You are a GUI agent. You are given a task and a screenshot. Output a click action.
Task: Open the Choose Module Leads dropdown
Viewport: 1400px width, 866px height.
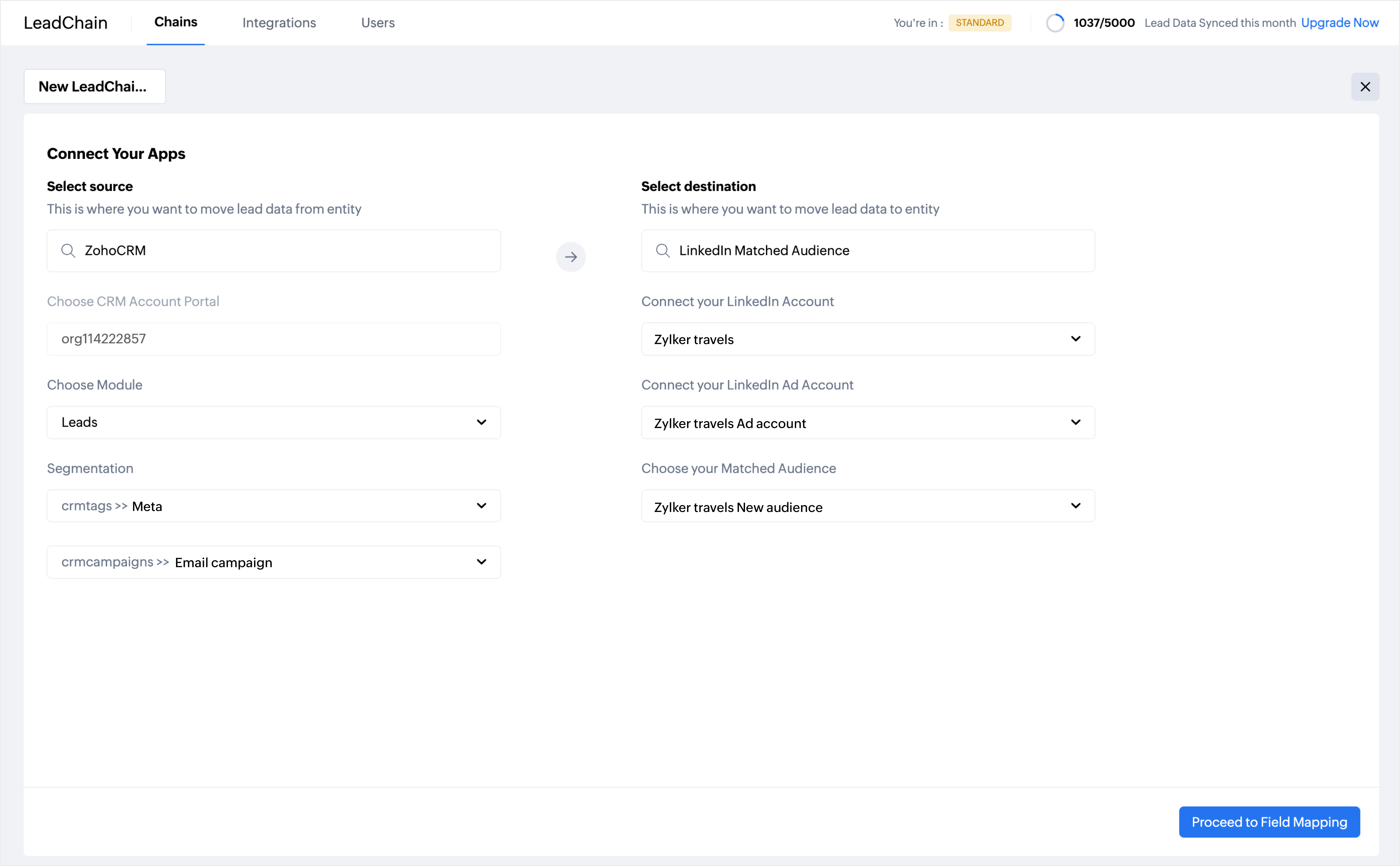(274, 423)
